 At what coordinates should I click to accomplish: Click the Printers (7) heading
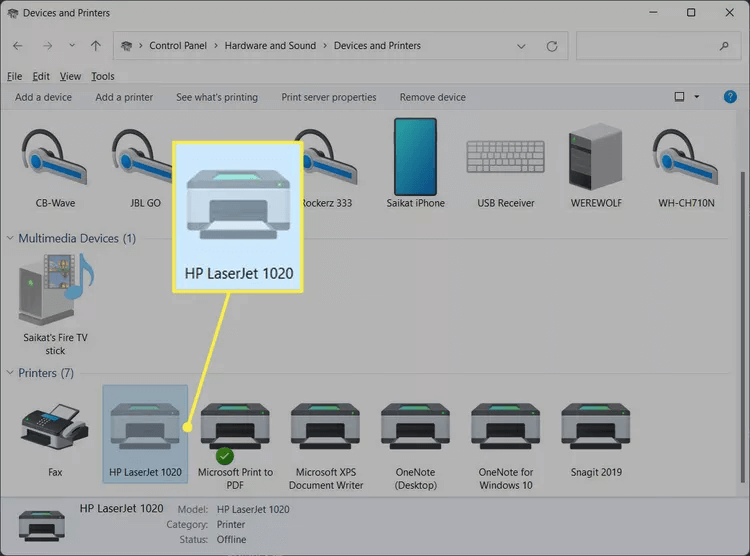tap(46, 373)
